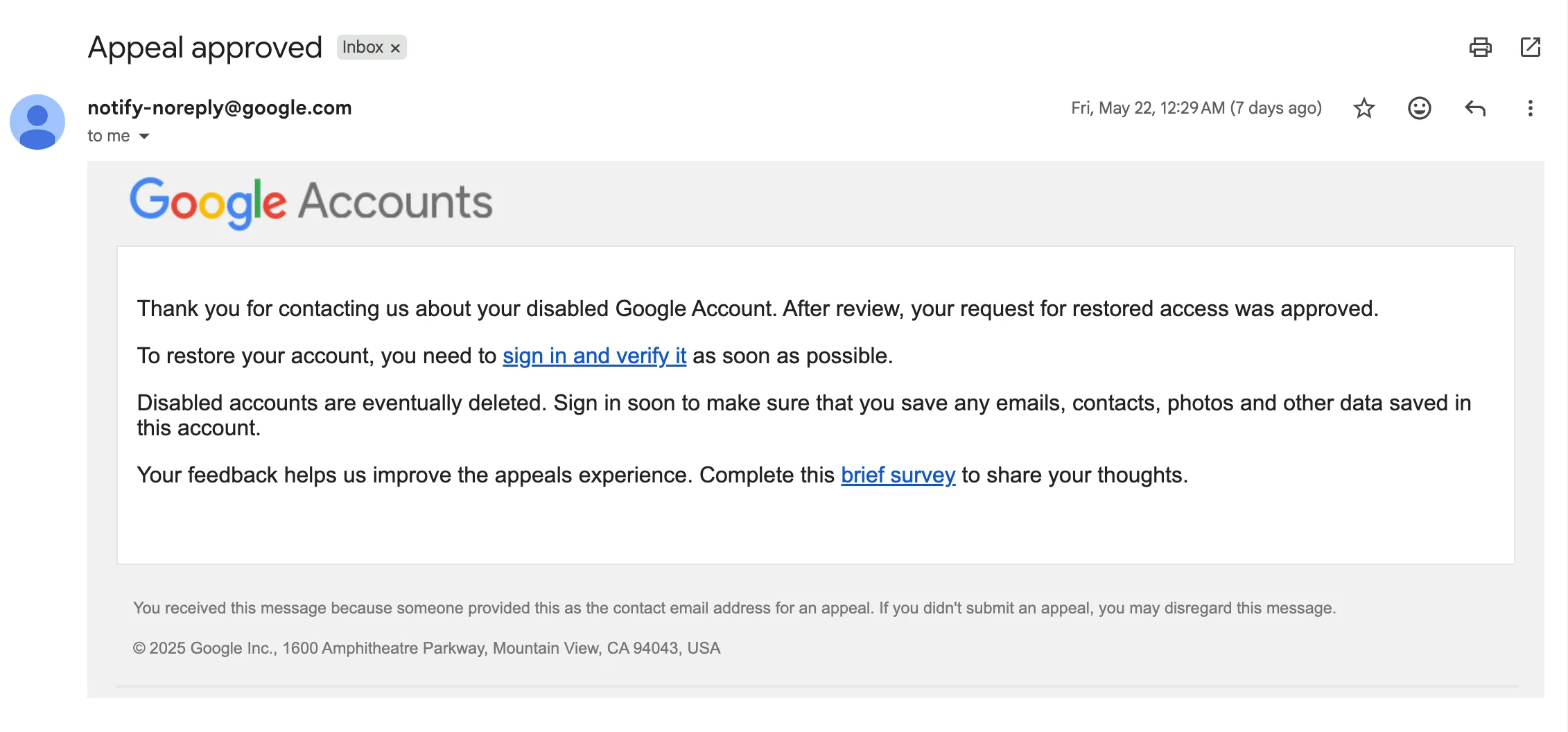The image size is (1568, 732).
Task: Open the three-dot More options menu
Action: click(1530, 108)
